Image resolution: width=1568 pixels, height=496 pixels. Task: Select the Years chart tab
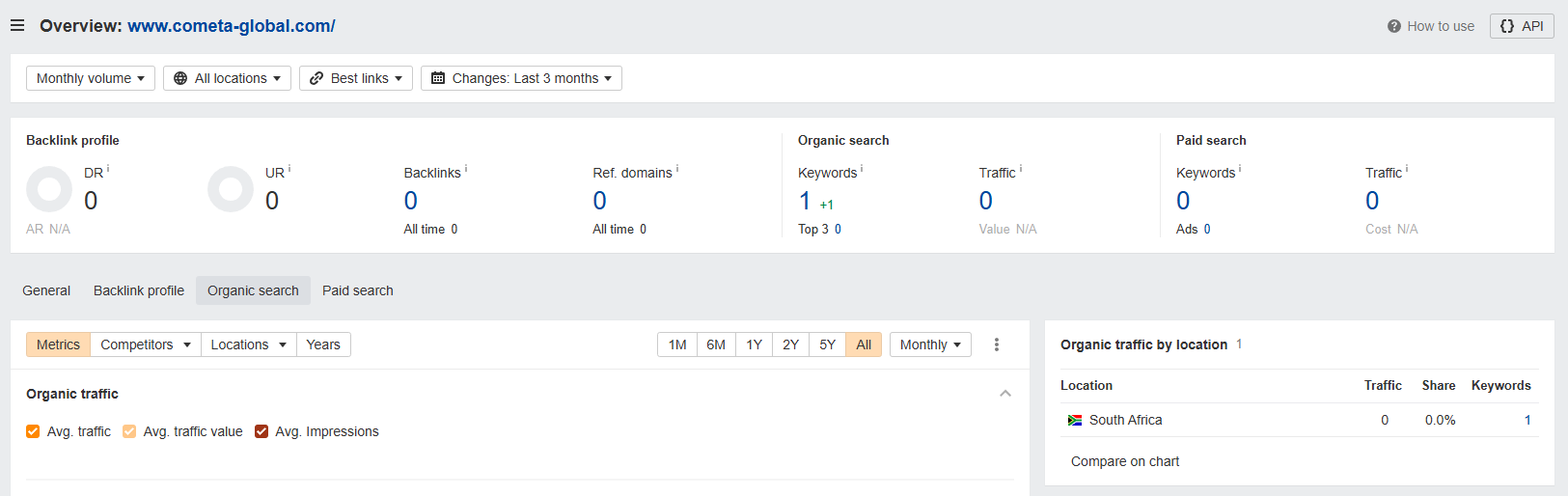pyautogui.click(x=323, y=344)
